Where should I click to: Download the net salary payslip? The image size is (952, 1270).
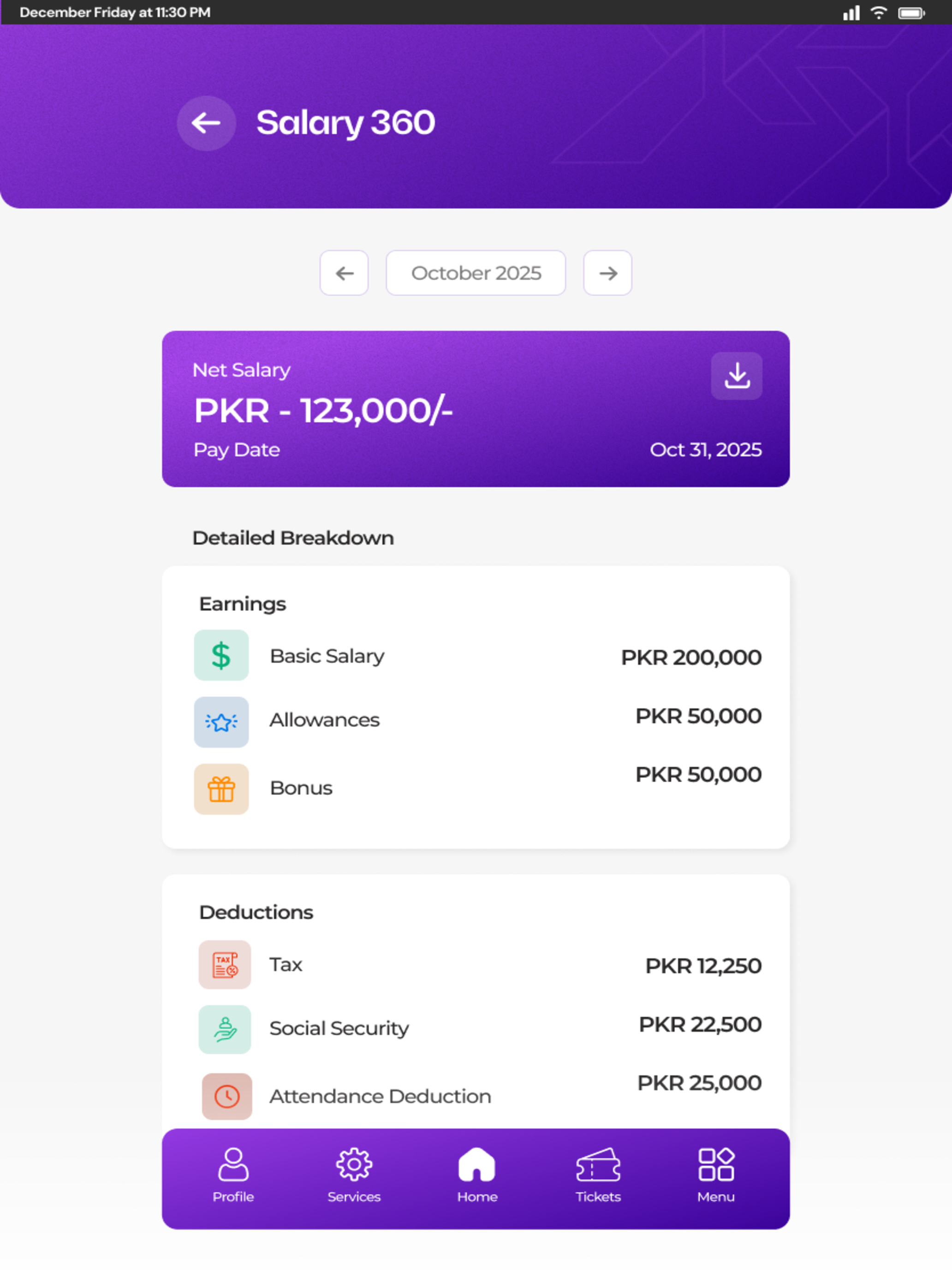(736, 376)
